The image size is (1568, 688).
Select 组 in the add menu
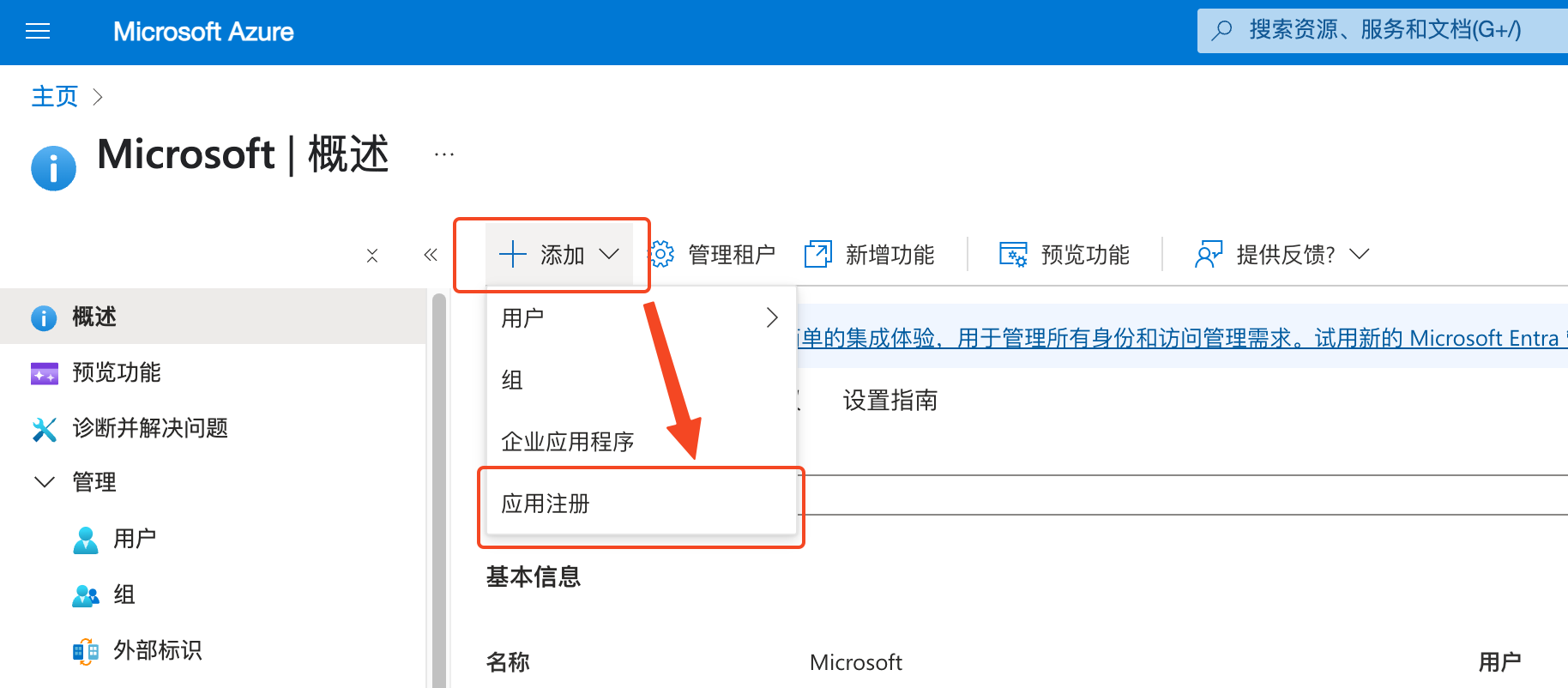pyautogui.click(x=512, y=380)
